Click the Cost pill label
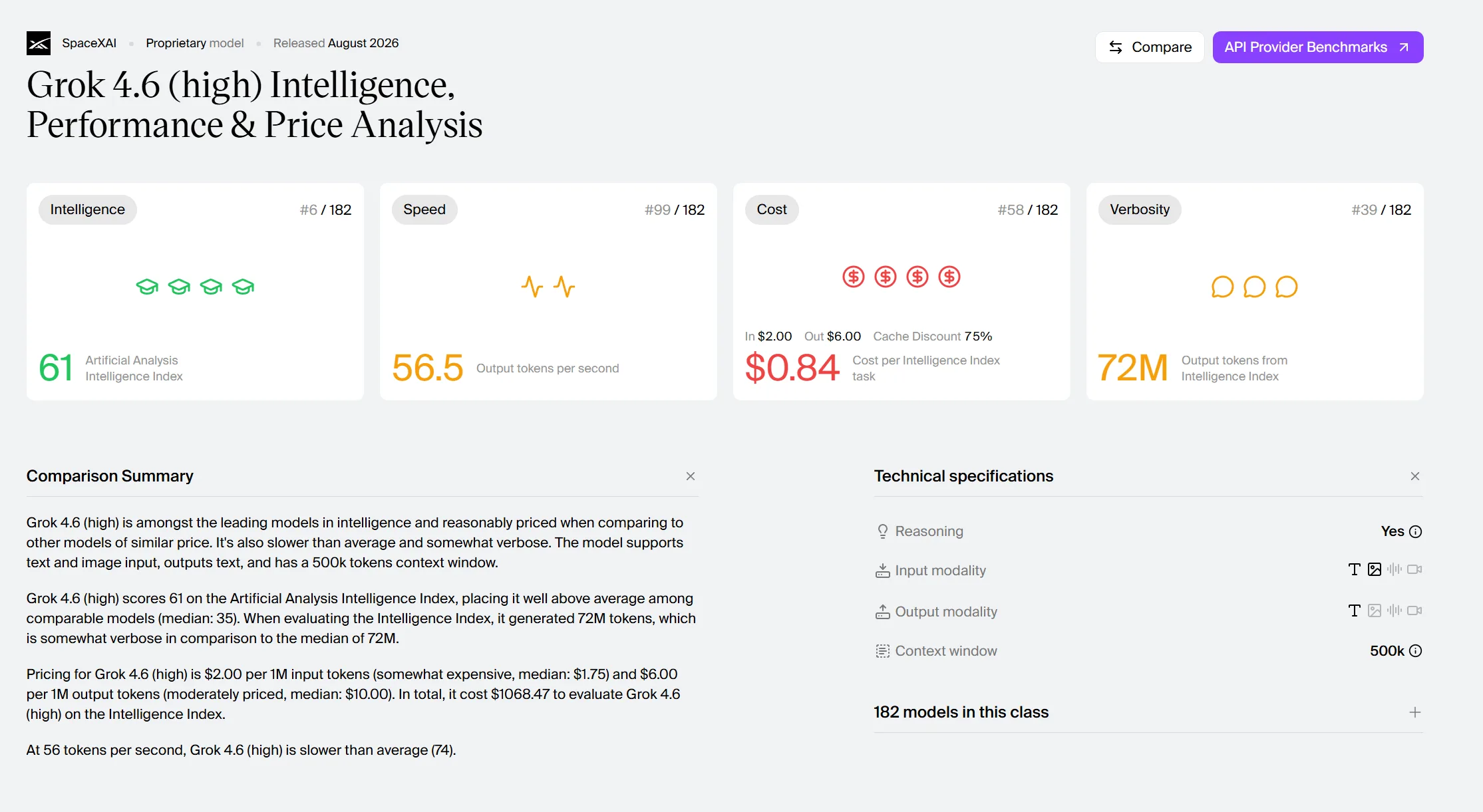 coord(772,209)
